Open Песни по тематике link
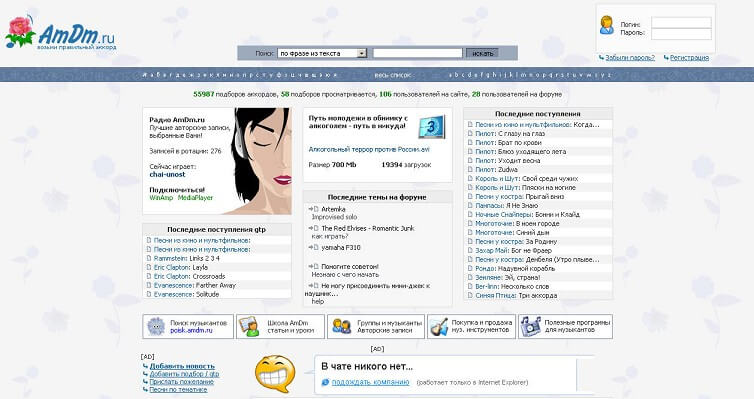The width and height of the screenshot is (754, 399). pyautogui.click(x=178, y=389)
